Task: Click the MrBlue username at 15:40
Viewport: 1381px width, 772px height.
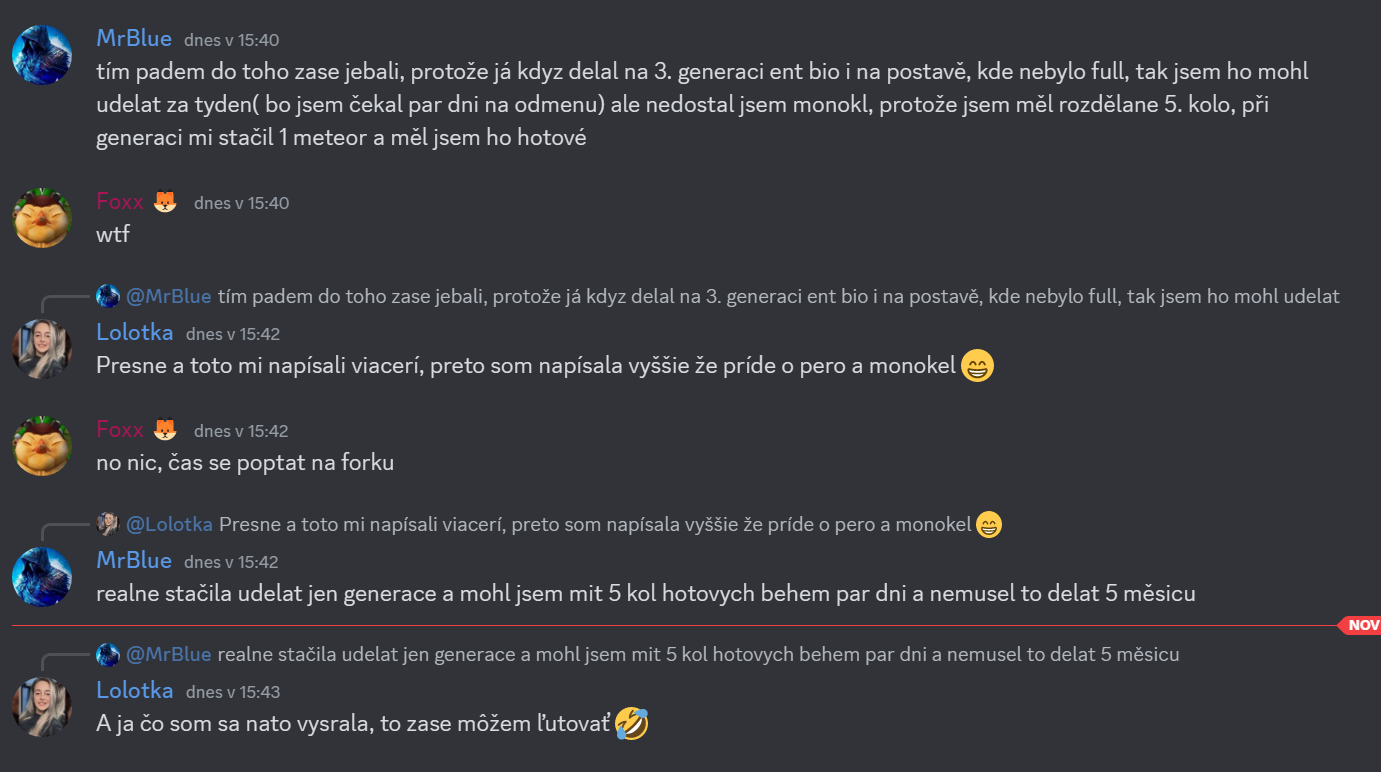Action: tap(134, 38)
